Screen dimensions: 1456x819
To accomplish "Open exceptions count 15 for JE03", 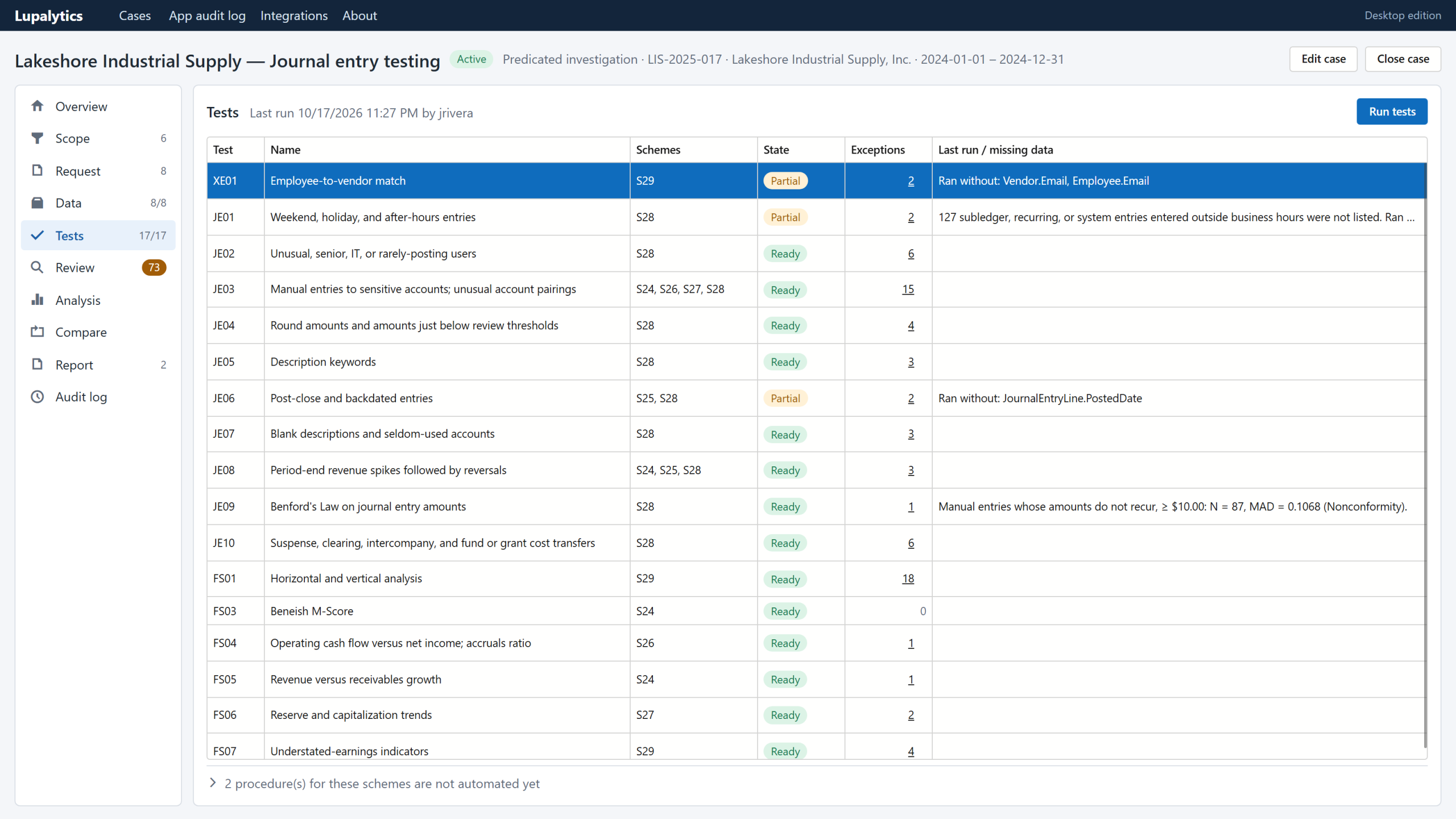I will 908,289.
